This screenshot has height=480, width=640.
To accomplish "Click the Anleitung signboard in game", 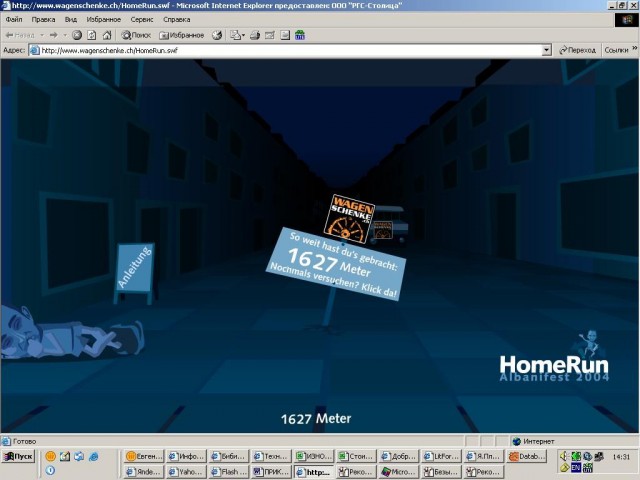I will point(134,268).
